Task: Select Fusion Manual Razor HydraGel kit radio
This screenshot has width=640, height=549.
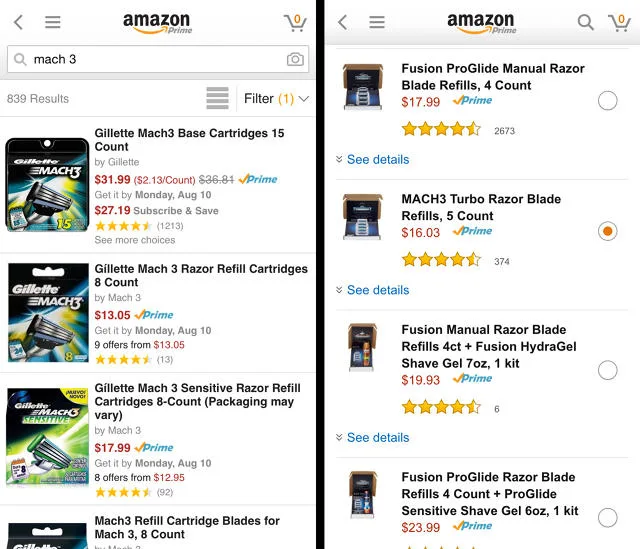Action: (607, 370)
